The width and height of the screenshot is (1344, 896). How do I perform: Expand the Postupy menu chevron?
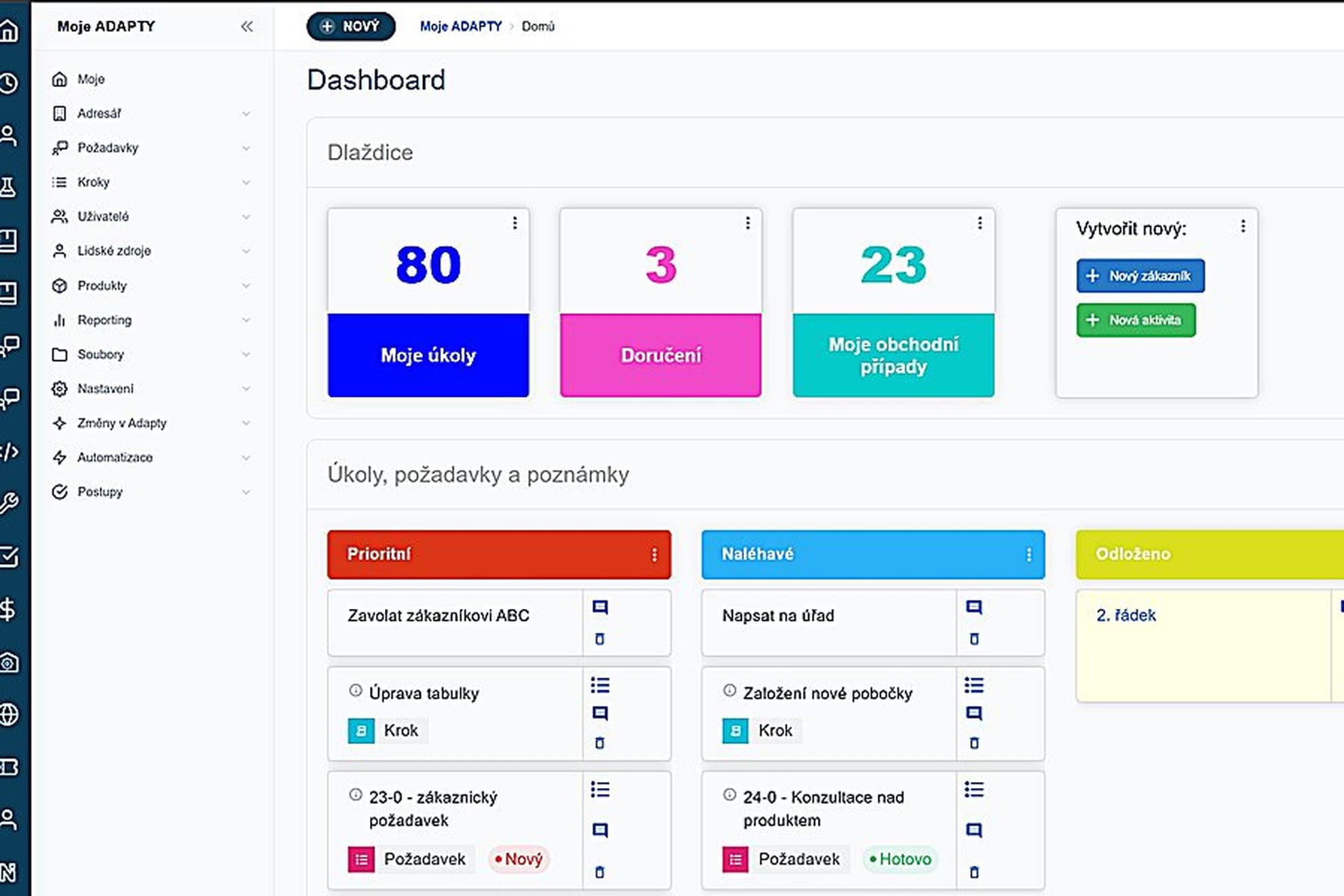click(246, 491)
